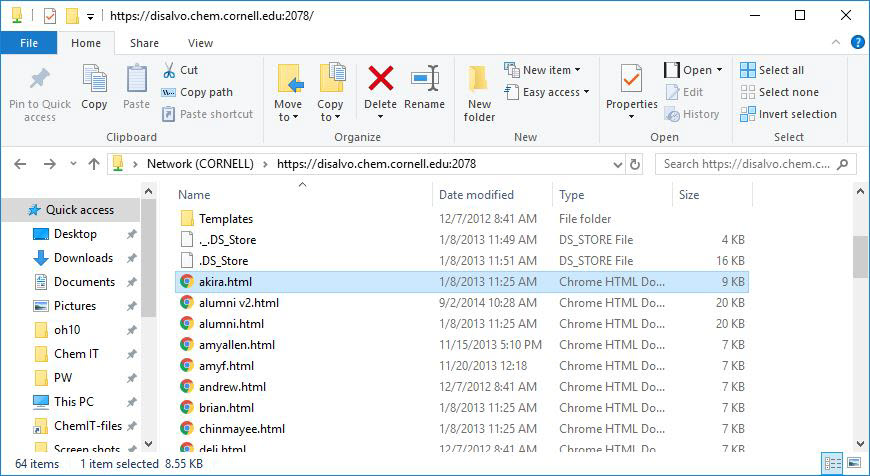Click the refresh icon beside the address bar

coord(634,164)
